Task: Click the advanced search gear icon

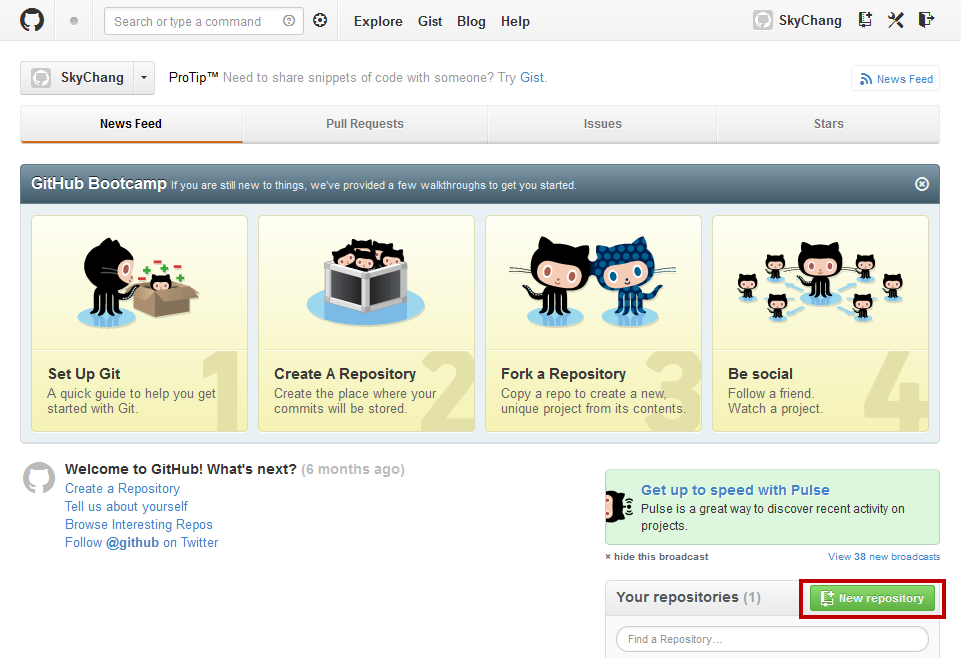Action: pyautogui.click(x=320, y=20)
